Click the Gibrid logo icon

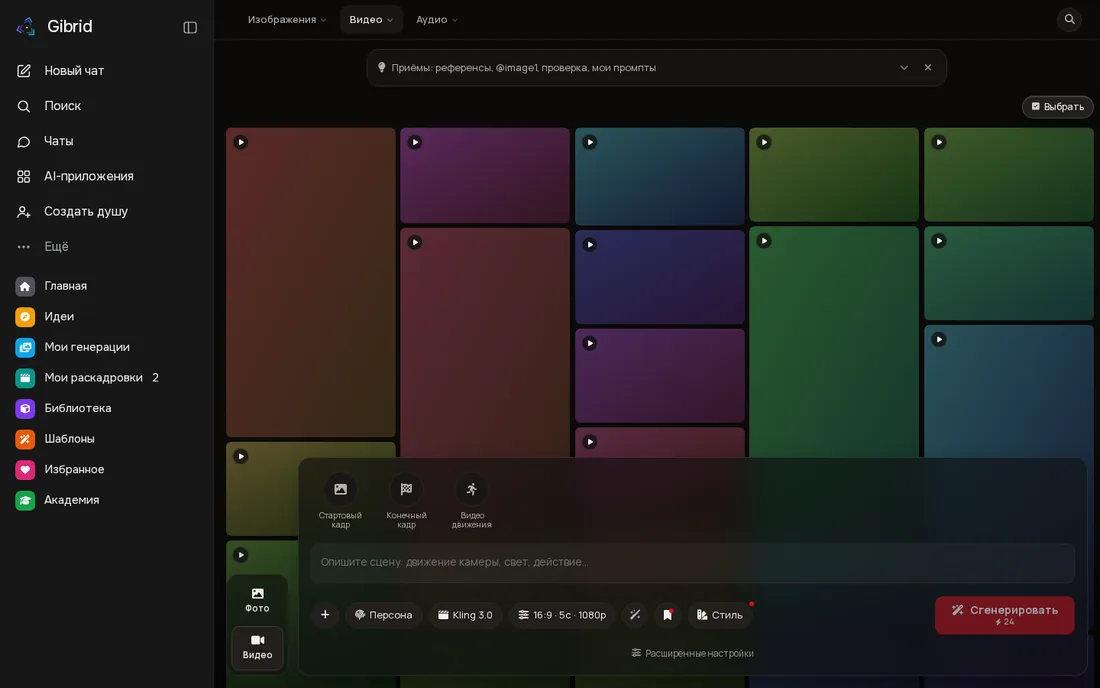tap(26, 27)
